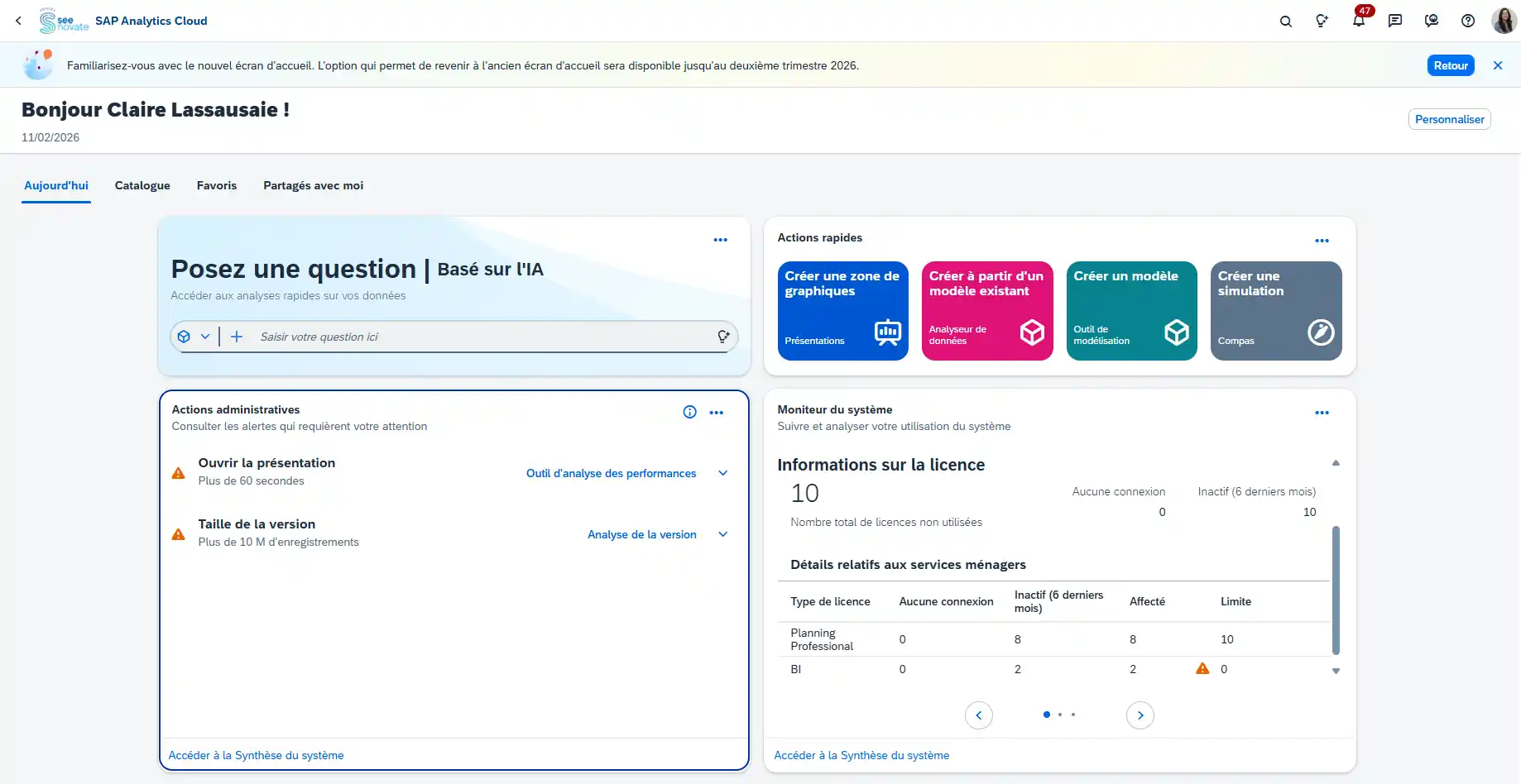Expand the Taille de la version chevron
This screenshot has height=784, width=1521.
[x=722, y=534]
